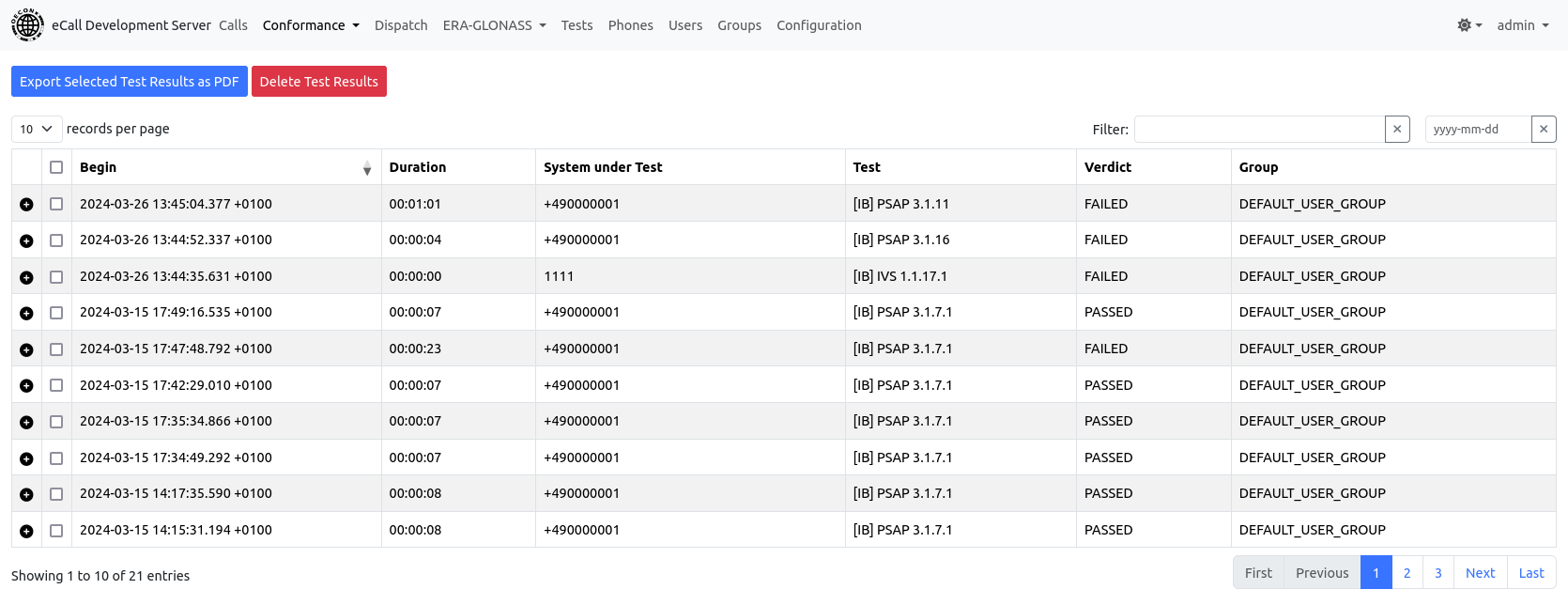Image resolution: width=1568 pixels, height=605 pixels.
Task: Clear the text filter with X icon
Action: click(x=1397, y=130)
